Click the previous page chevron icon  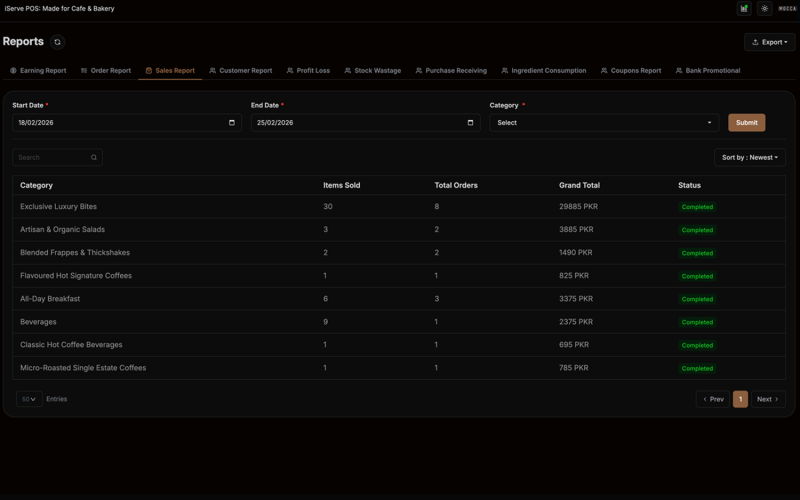pos(705,399)
